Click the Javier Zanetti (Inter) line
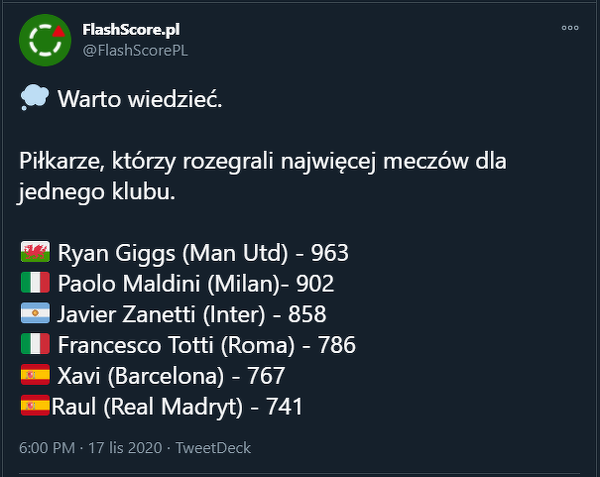Viewport: 600px width, 477px height. pyautogui.click(x=192, y=314)
